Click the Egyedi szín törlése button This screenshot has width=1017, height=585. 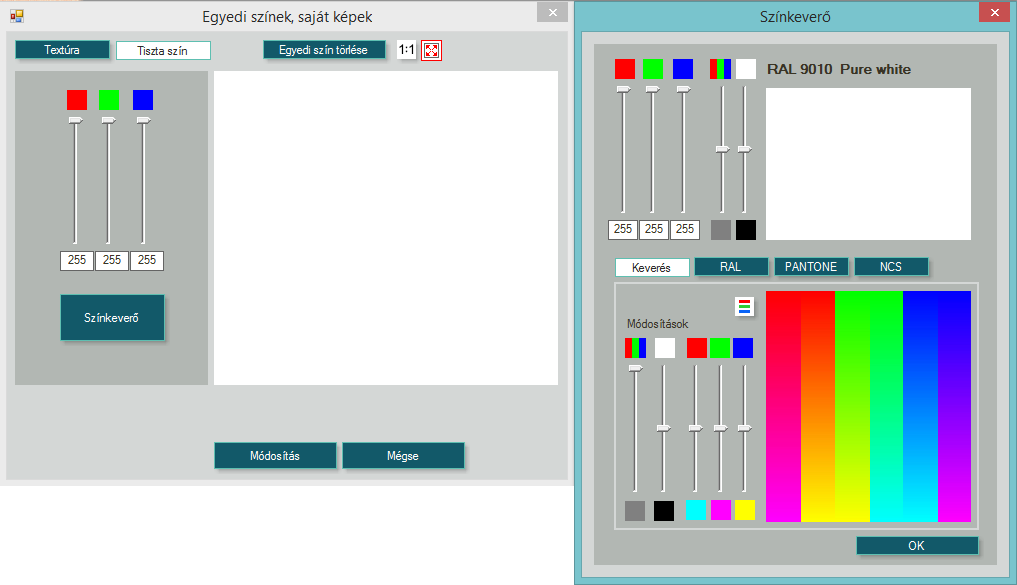[x=324, y=50]
